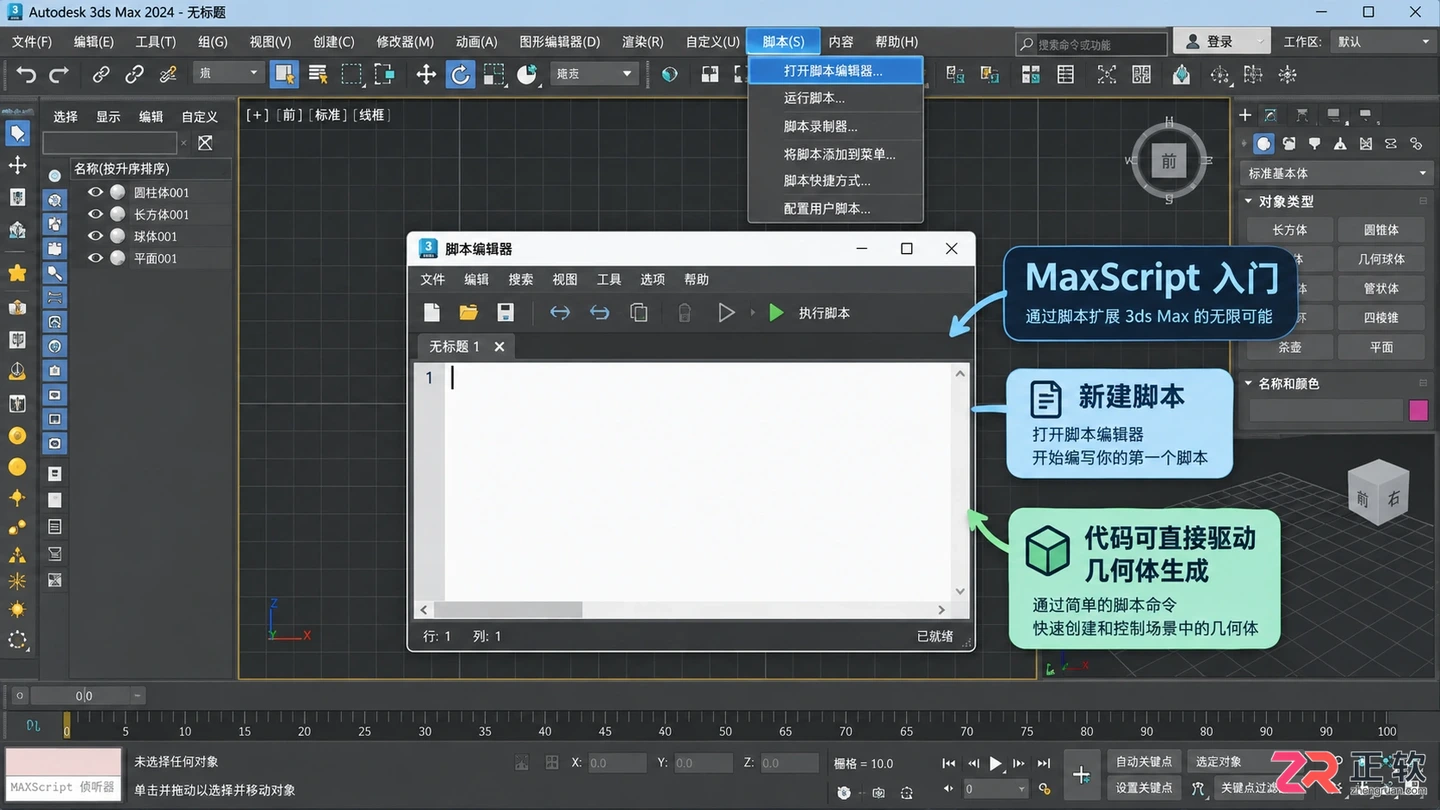Collapse the 对象类型 rollout
1440x810 pixels.
[1248, 201]
